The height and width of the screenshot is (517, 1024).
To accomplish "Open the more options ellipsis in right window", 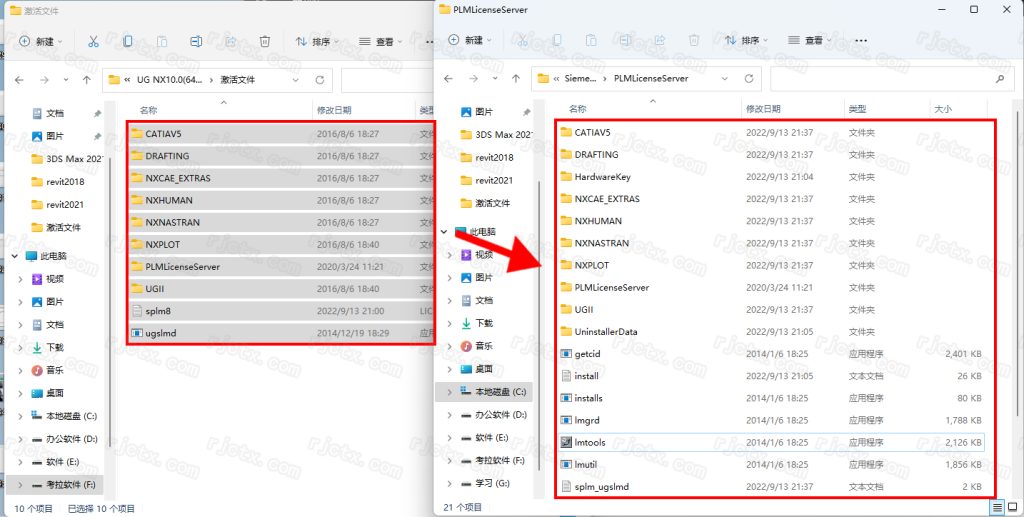I will [x=860, y=40].
